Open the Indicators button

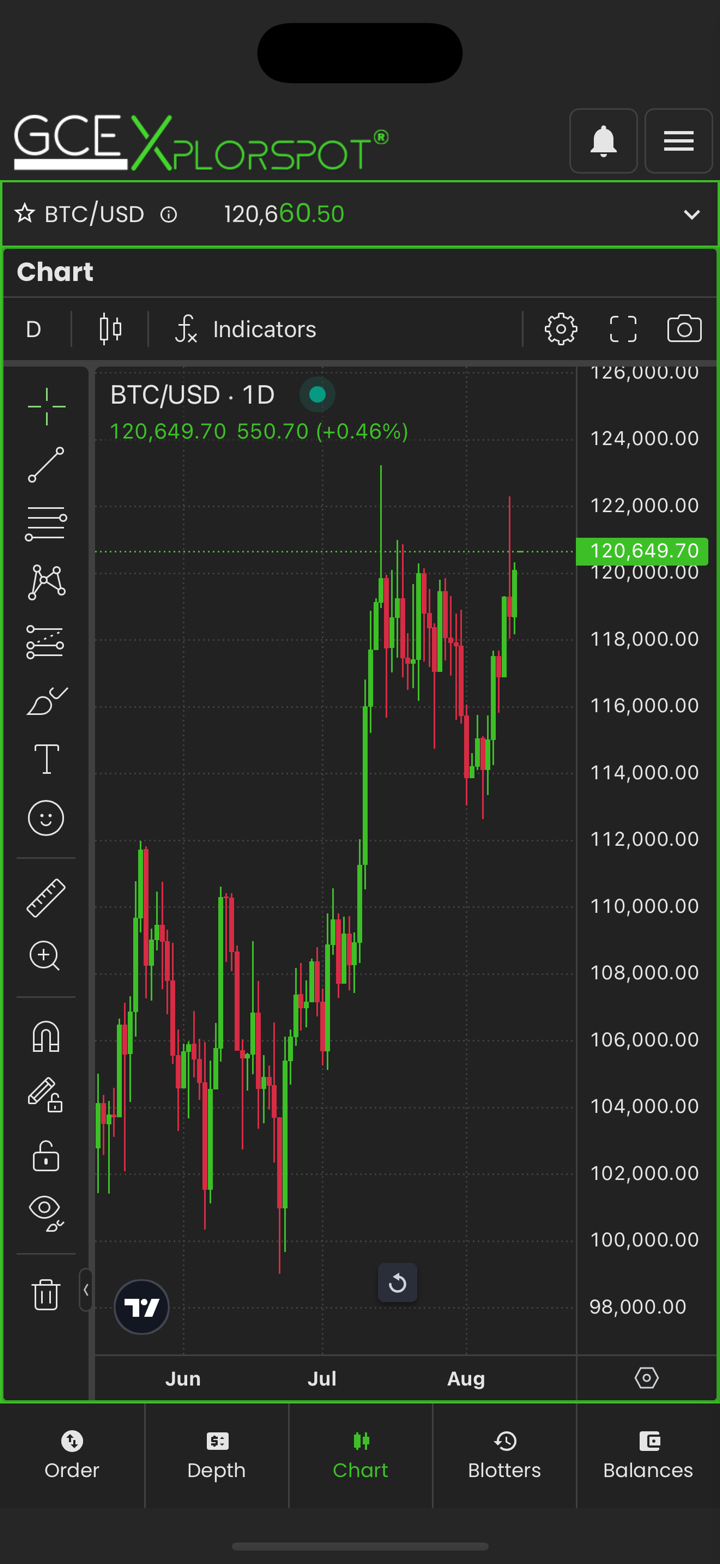pos(246,329)
